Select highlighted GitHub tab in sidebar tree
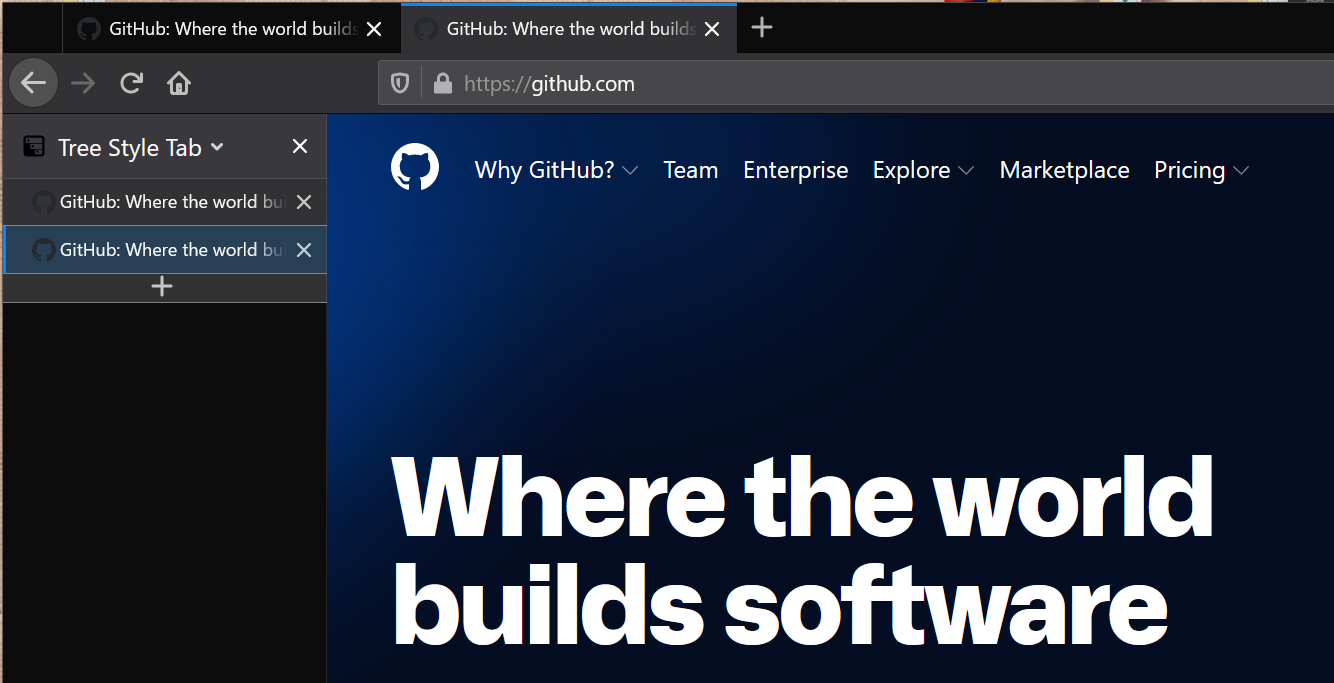The width and height of the screenshot is (1334, 683). (165, 250)
